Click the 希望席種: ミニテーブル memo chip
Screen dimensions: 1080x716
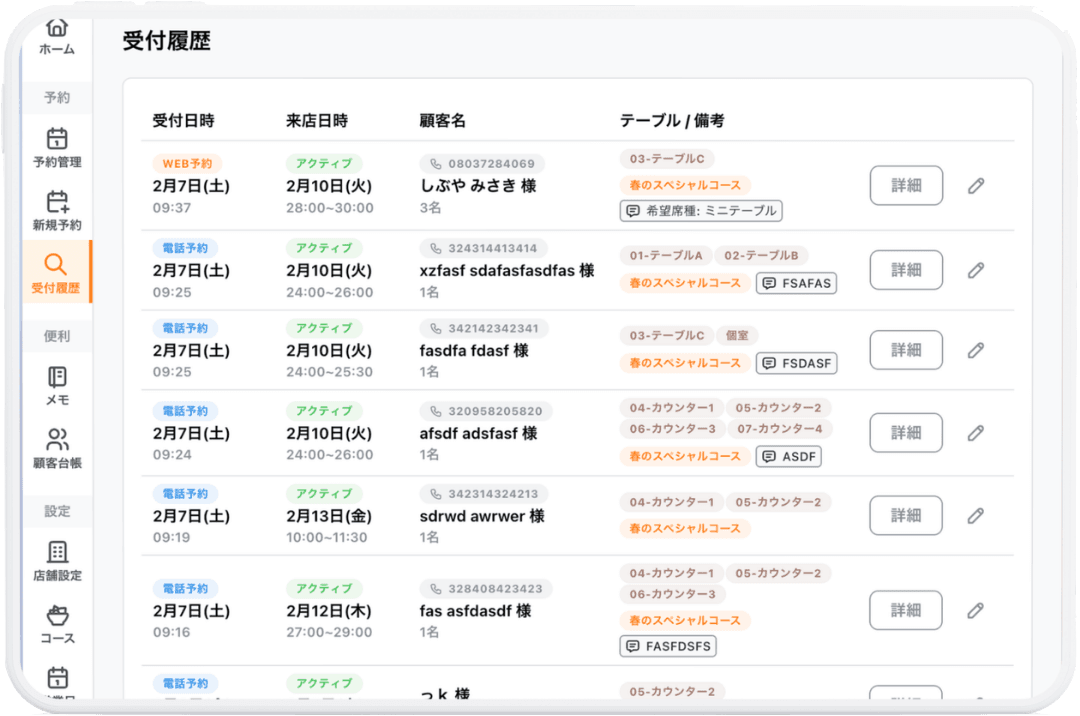(x=701, y=211)
